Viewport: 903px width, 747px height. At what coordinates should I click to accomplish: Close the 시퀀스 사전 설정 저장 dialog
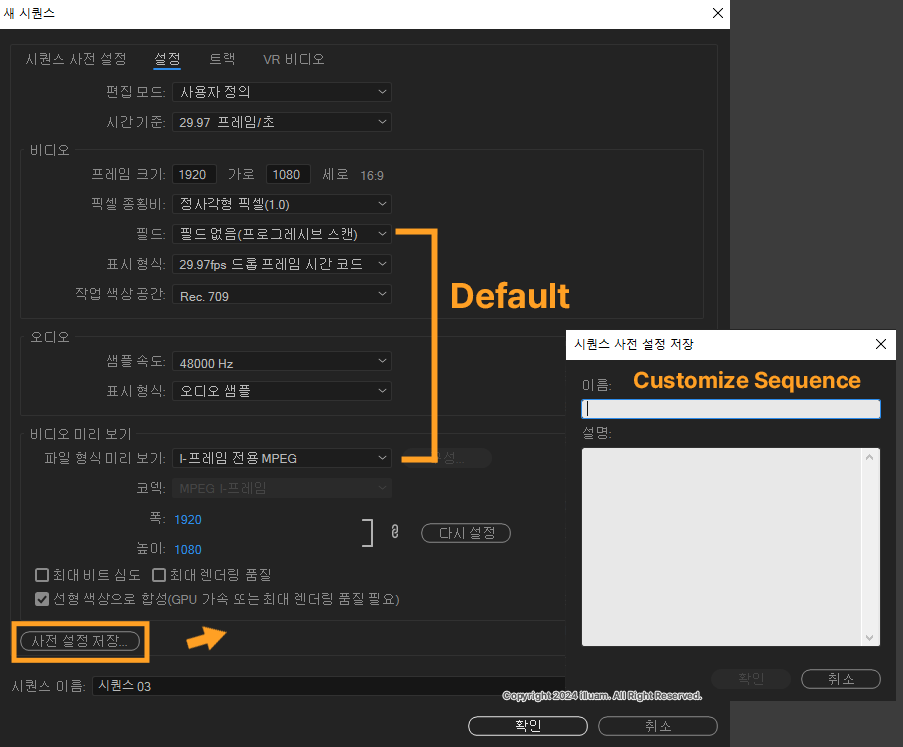tap(881, 344)
